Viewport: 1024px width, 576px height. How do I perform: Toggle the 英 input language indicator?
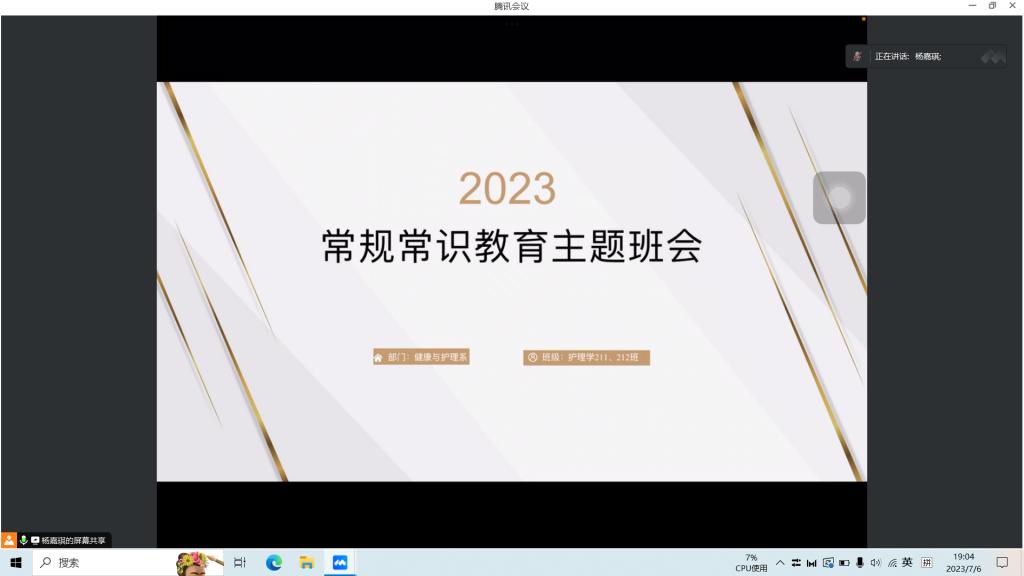click(907, 563)
